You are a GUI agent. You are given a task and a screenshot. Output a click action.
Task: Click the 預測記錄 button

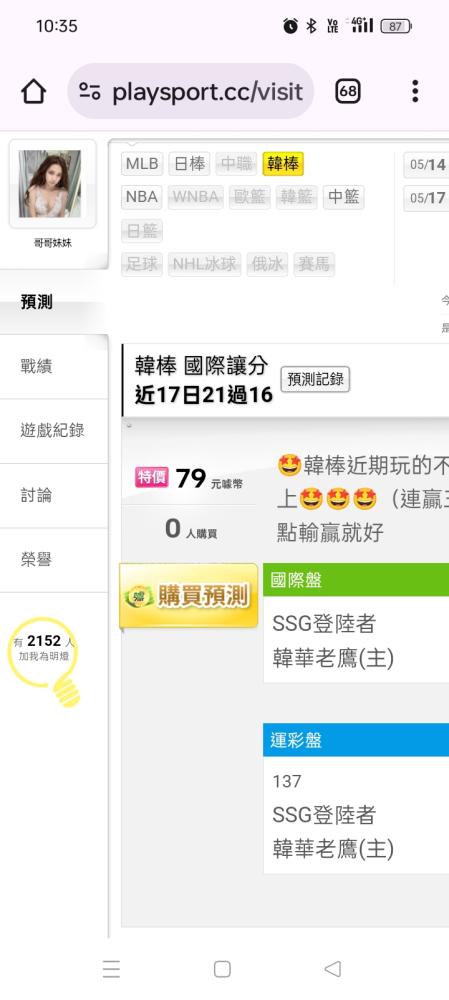[316, 380]
